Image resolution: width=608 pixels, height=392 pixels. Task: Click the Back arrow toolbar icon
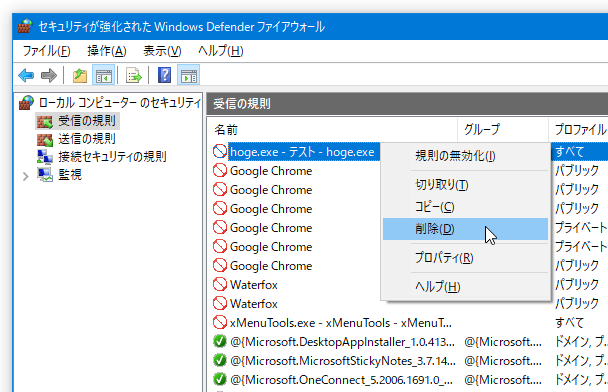(x=26, y=75)
